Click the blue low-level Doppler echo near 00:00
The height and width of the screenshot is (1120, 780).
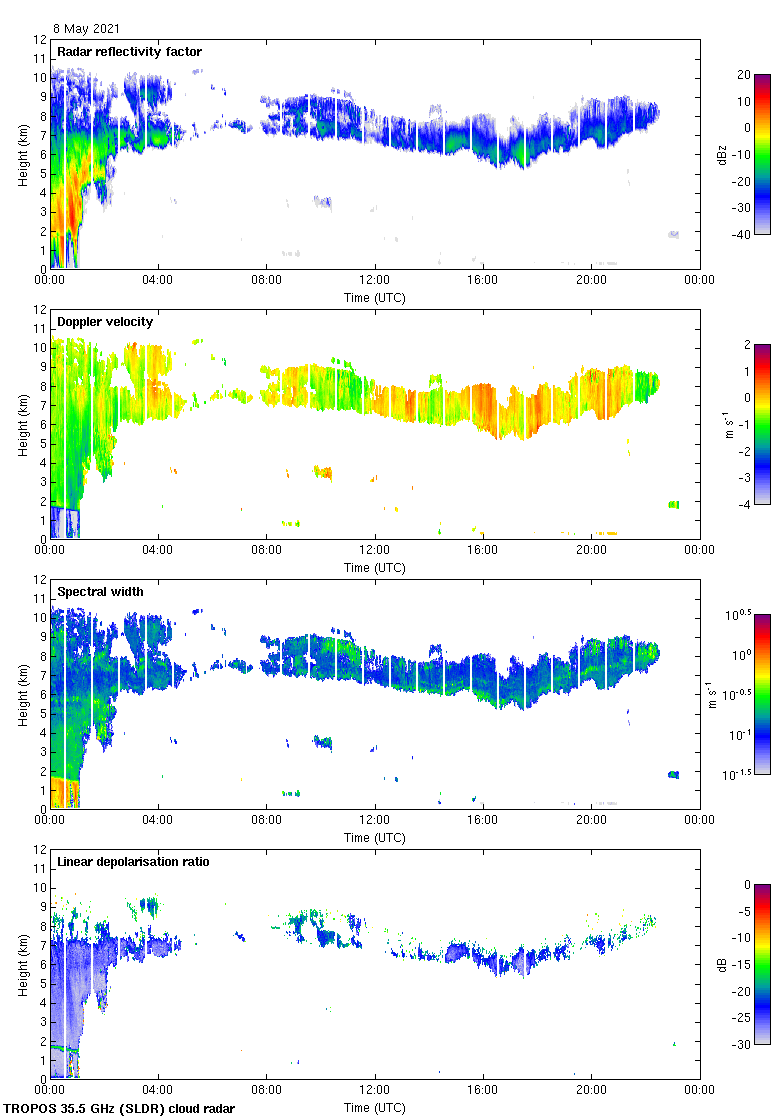coord(64,522)
